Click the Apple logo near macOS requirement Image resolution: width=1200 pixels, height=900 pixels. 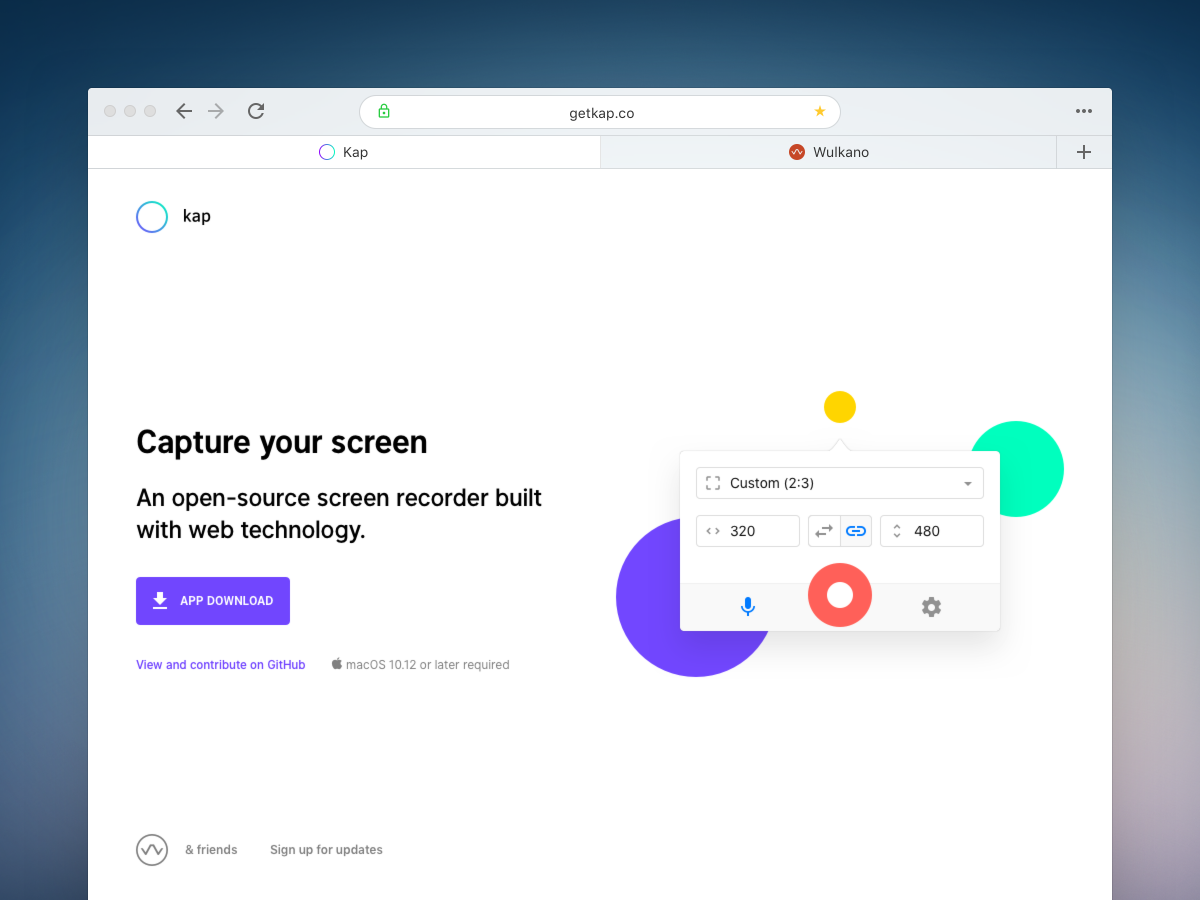point(337,664)
